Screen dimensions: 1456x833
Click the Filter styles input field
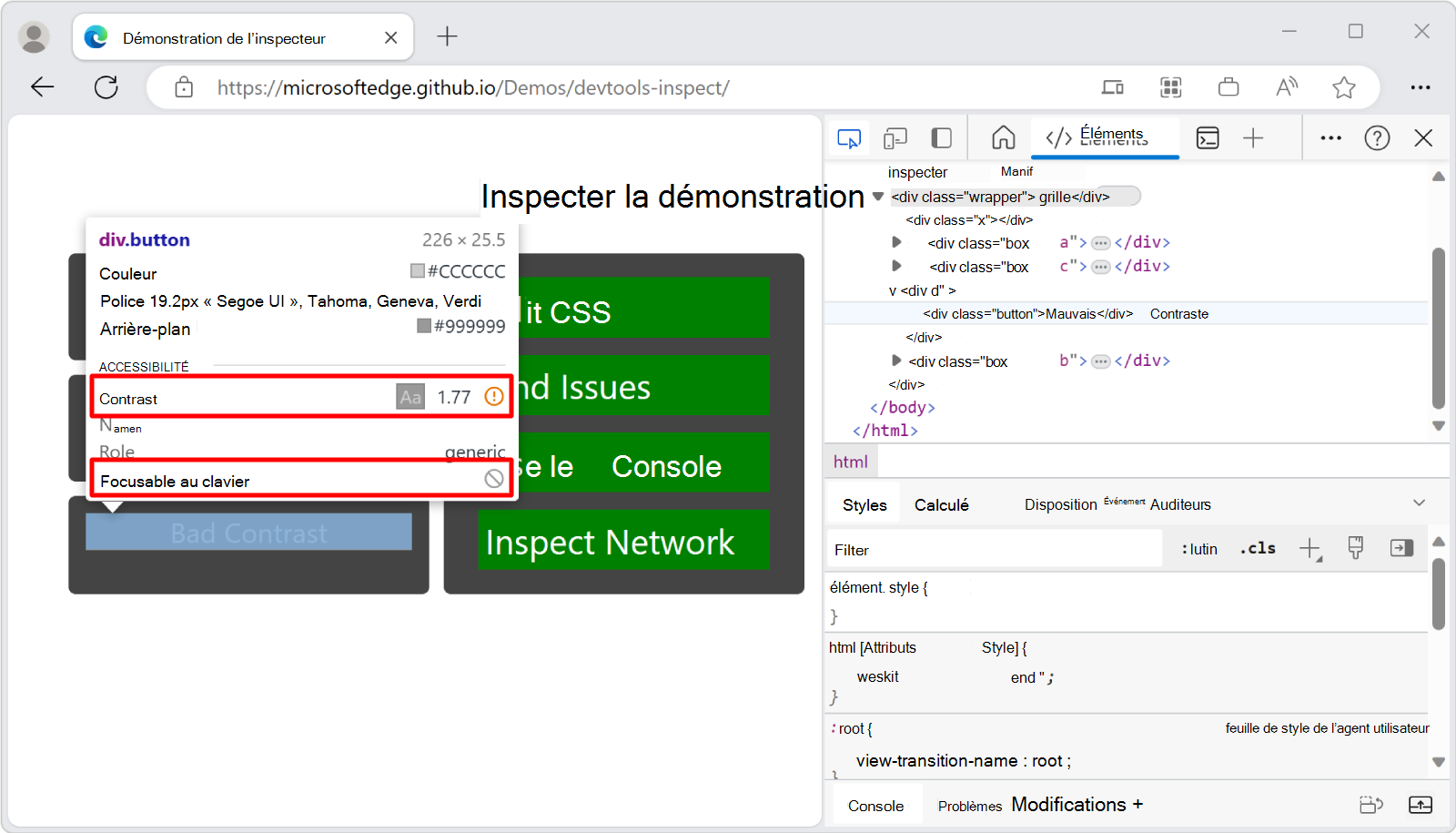point(994,550)
